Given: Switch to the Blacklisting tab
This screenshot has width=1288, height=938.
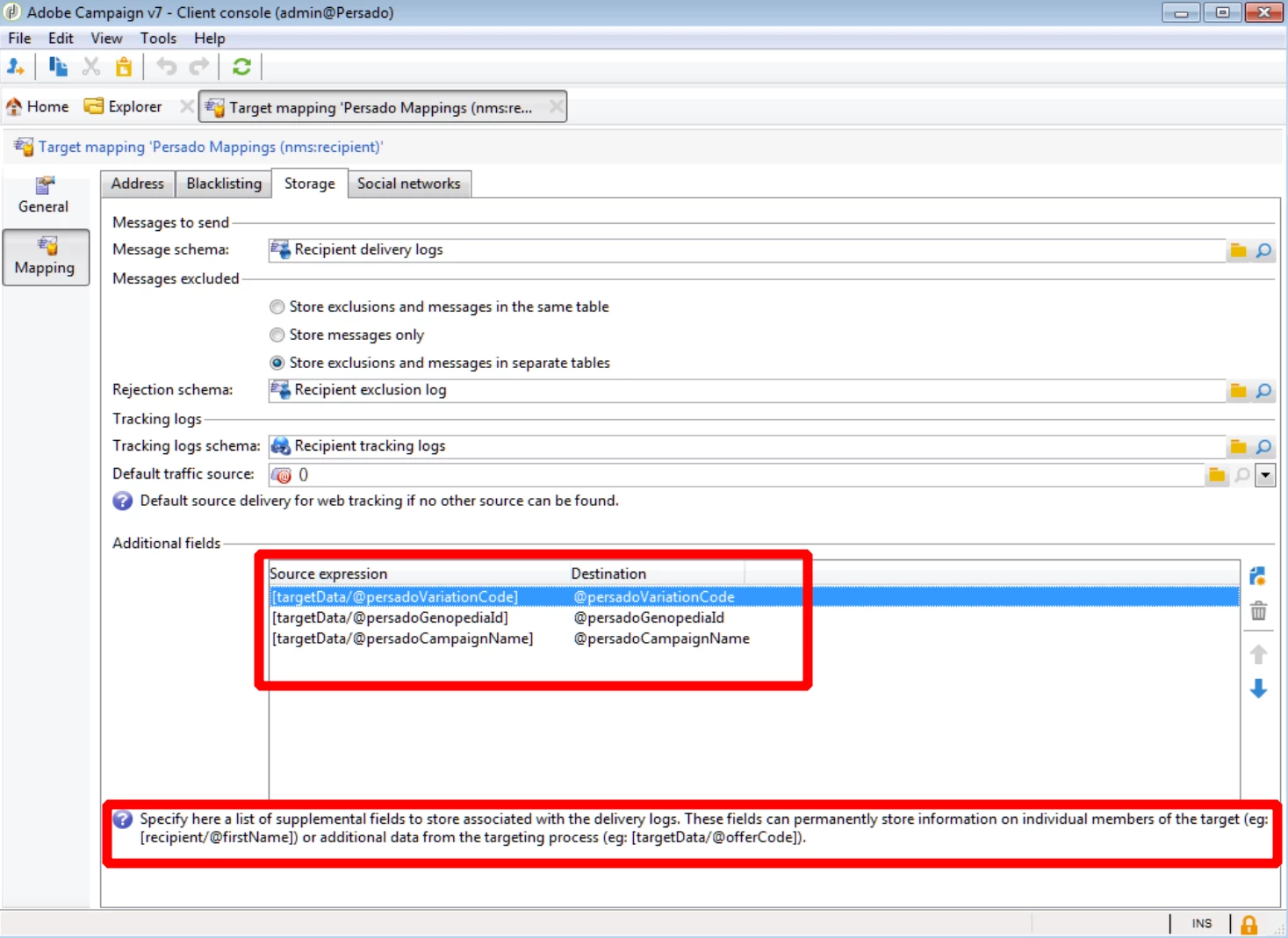Looking at the screenshot, I should pos(224,184).
